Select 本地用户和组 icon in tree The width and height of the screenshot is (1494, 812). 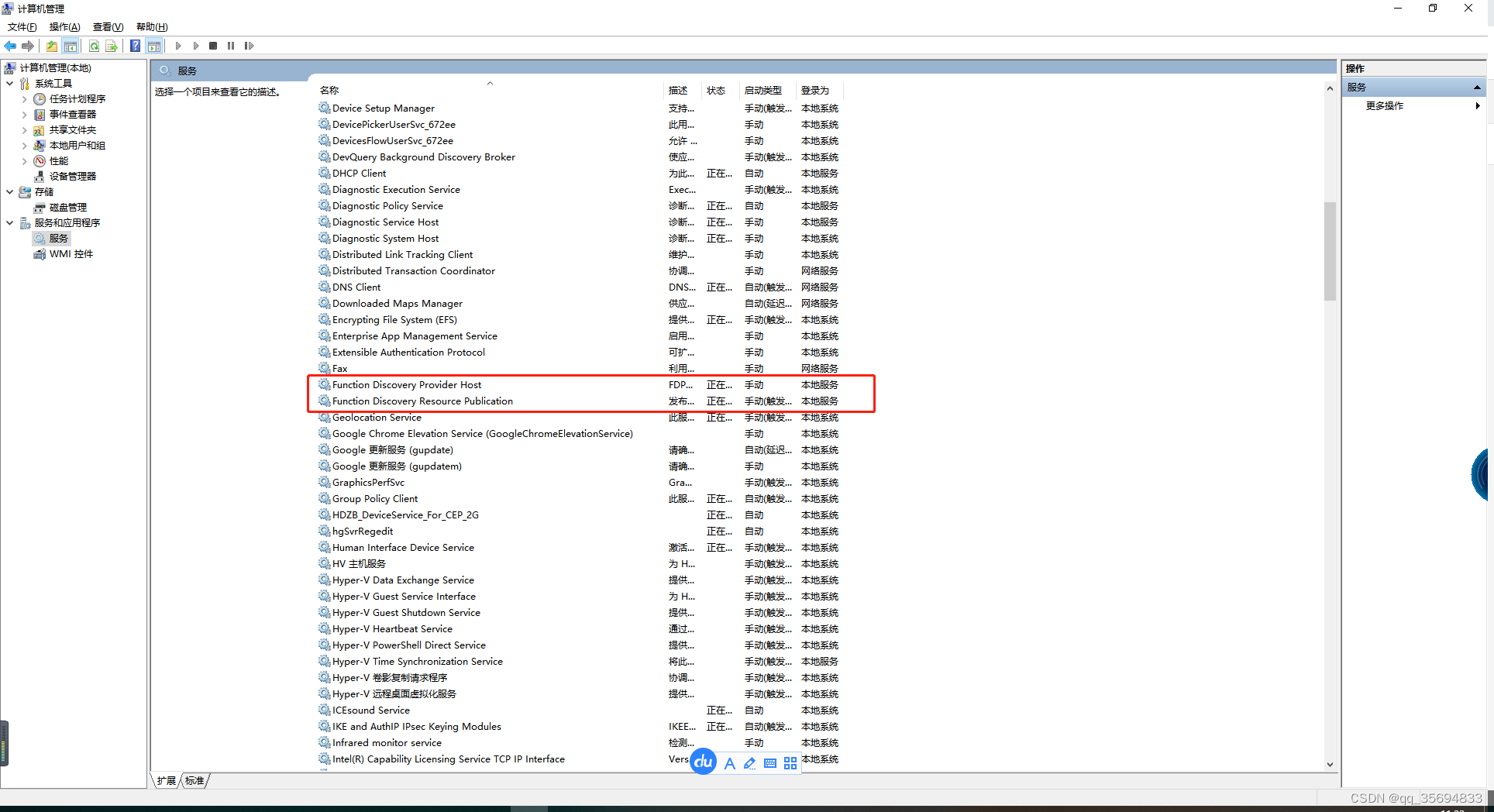40,146
